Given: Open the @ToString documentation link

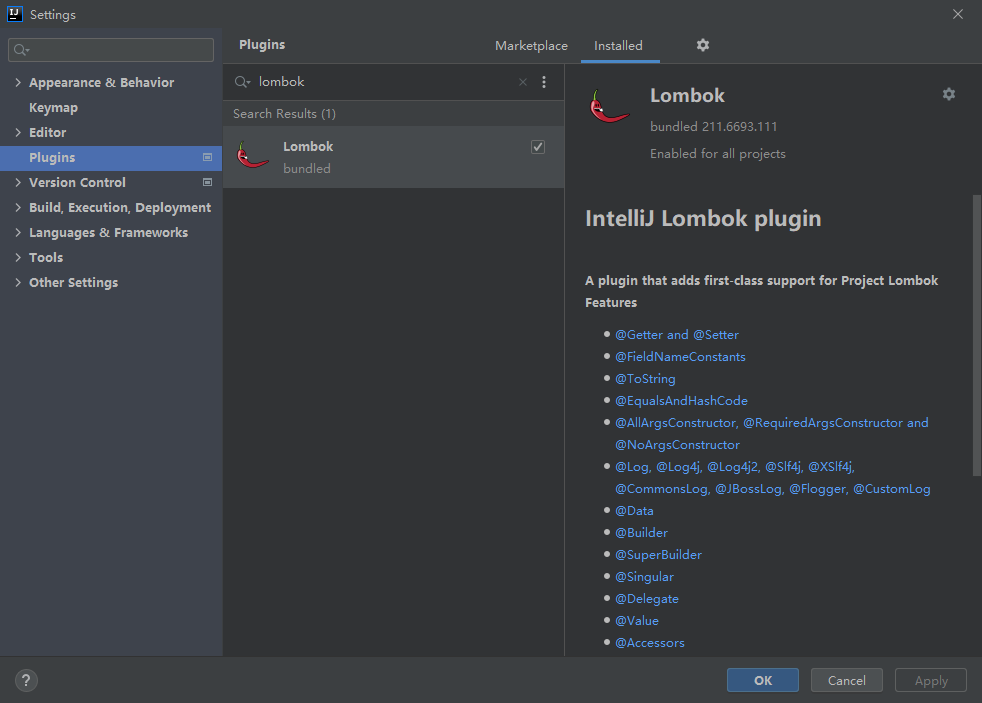Looking at the screenshot, I should pos(645,379).
